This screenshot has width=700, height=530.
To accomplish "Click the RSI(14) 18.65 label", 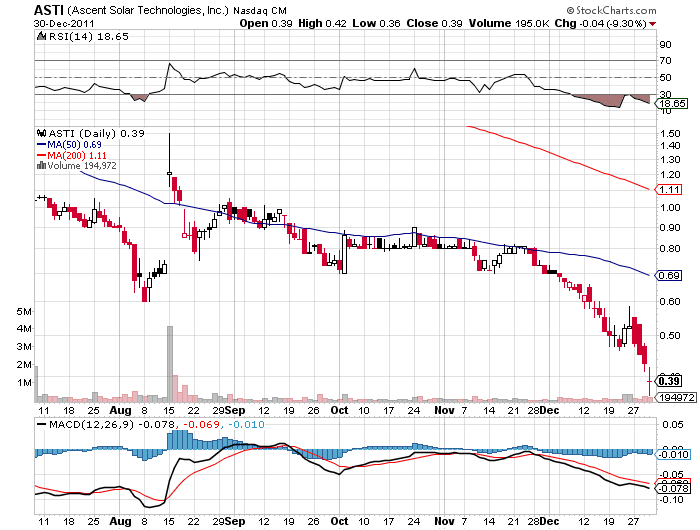I will click(x=88, y=37).
